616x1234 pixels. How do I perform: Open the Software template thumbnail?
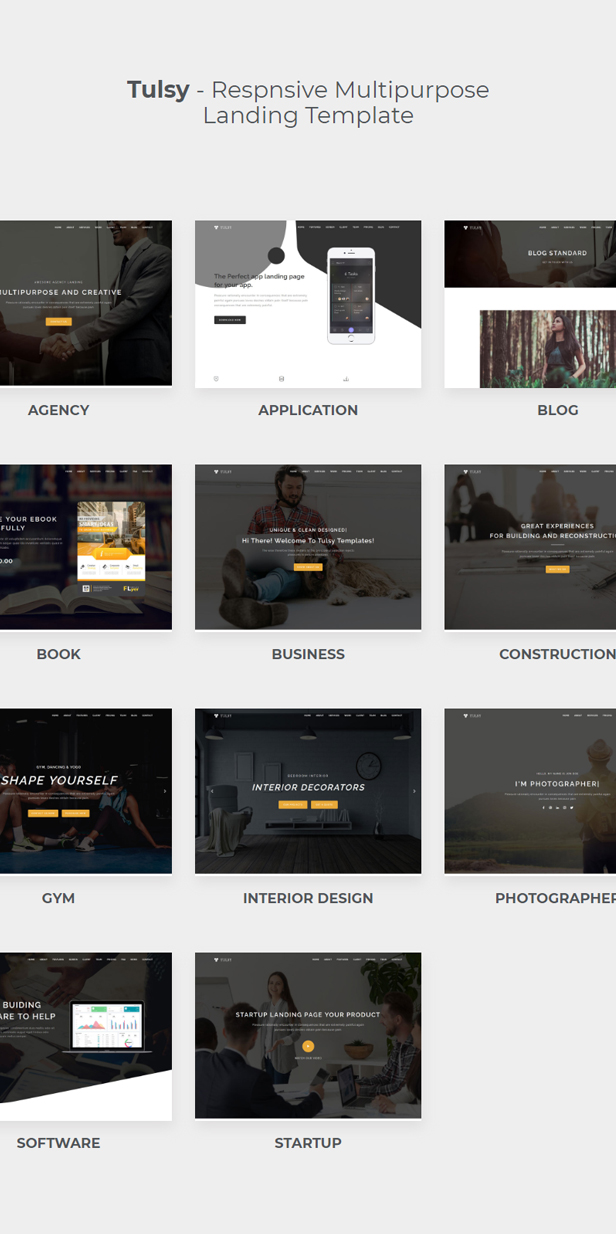point(86,1035)
